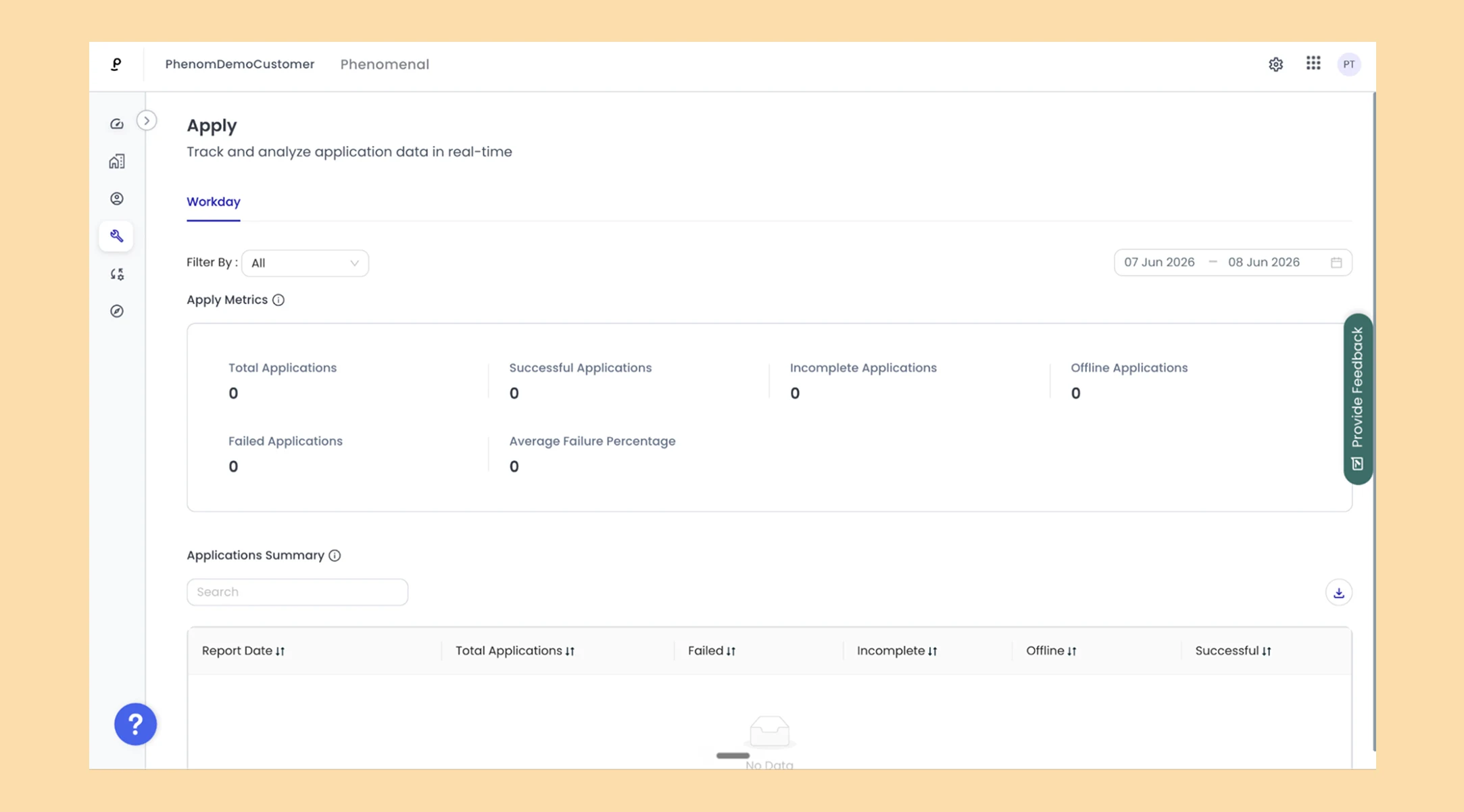Open the help question mark button
The image size is (1464, 812).
[135, 724]
